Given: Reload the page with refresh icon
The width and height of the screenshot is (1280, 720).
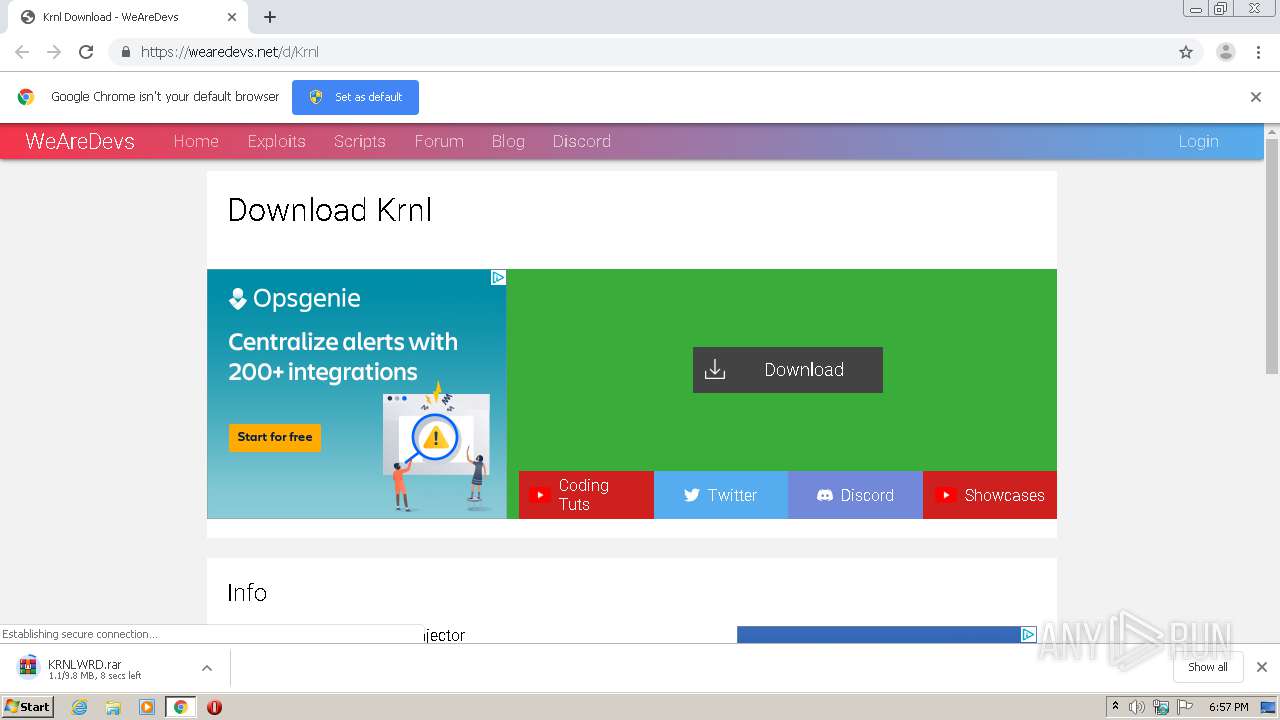Looking at the screenshot, I should pyautogui.click(x=86, y=52).
